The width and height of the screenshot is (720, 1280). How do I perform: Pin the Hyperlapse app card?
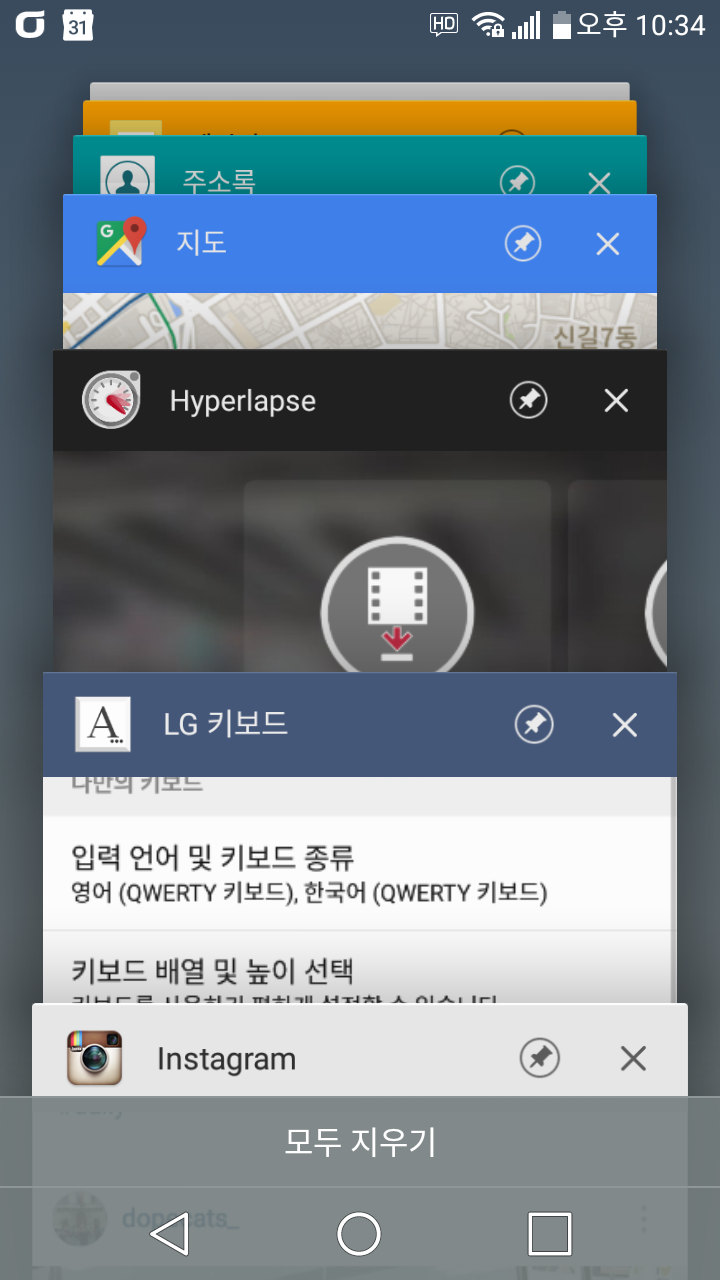pos(528,401)
